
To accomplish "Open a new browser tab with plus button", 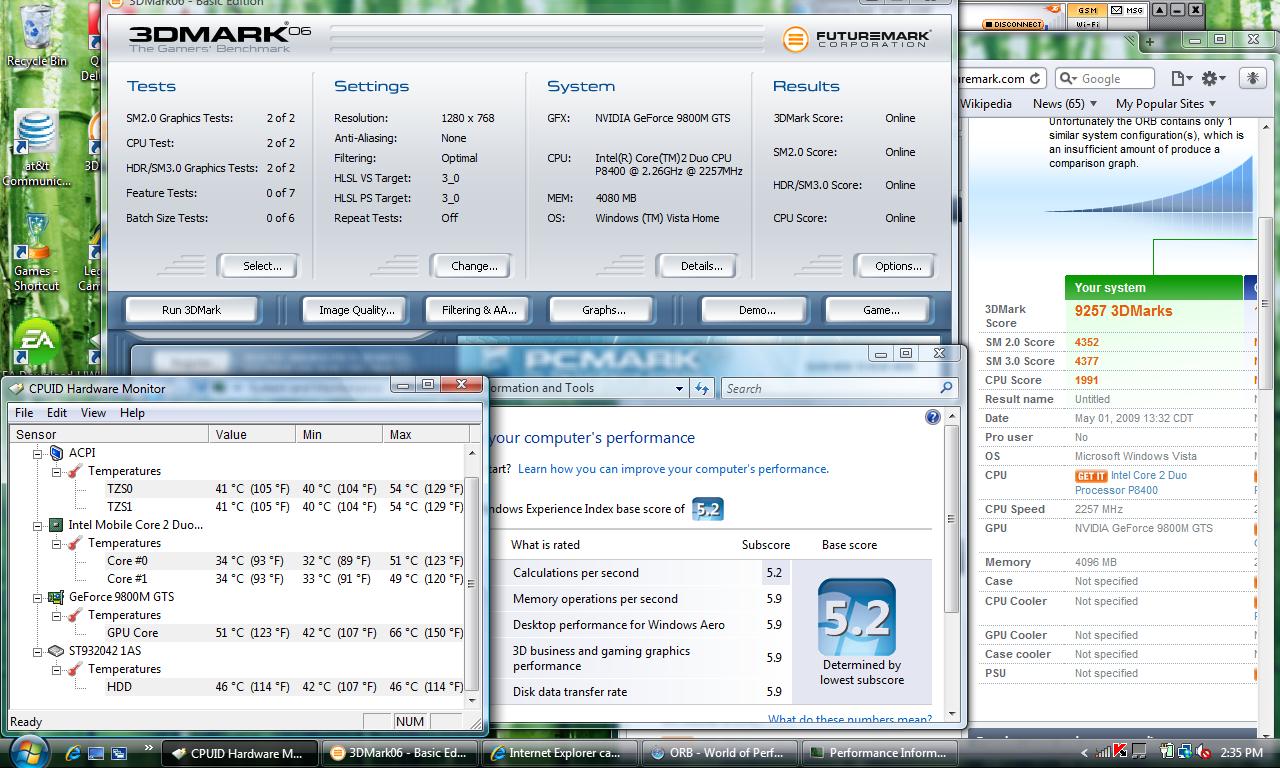I will pos(1150,42).
